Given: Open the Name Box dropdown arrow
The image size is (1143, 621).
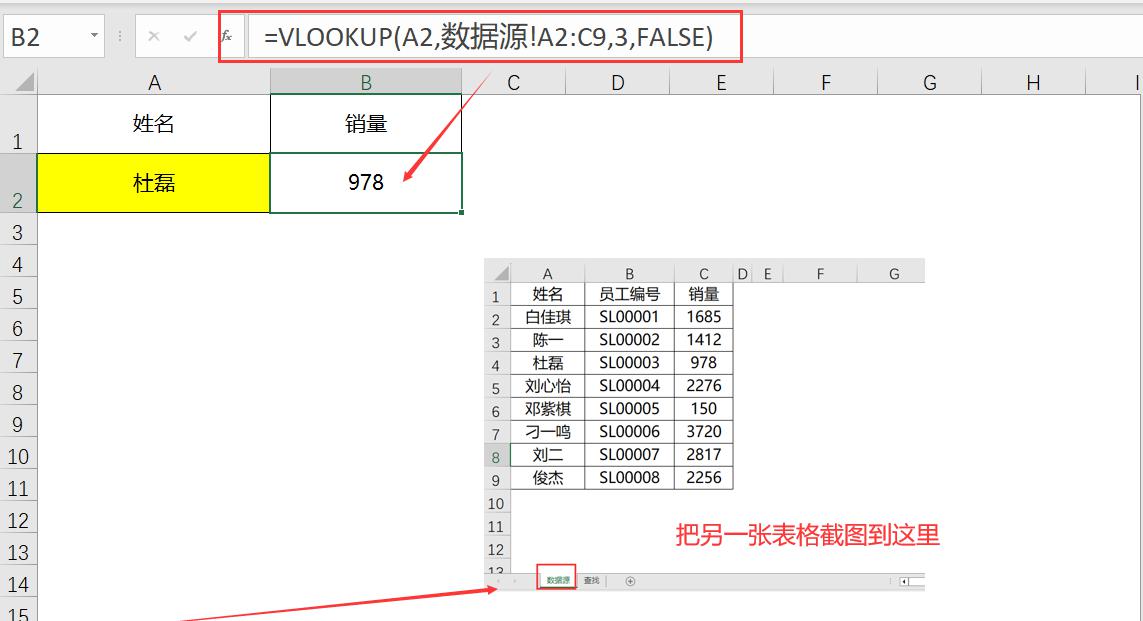Looking at the screenshot, I should pyautogui.click(x=94, y=35).
